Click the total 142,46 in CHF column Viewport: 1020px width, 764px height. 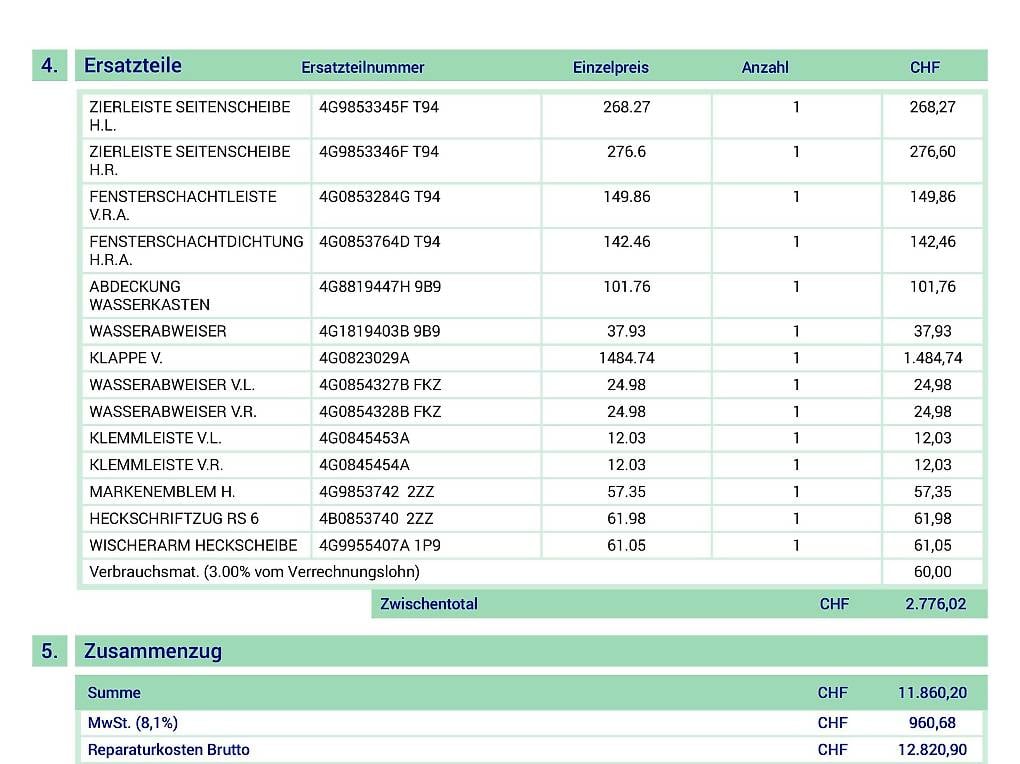(x=932, y=241)
